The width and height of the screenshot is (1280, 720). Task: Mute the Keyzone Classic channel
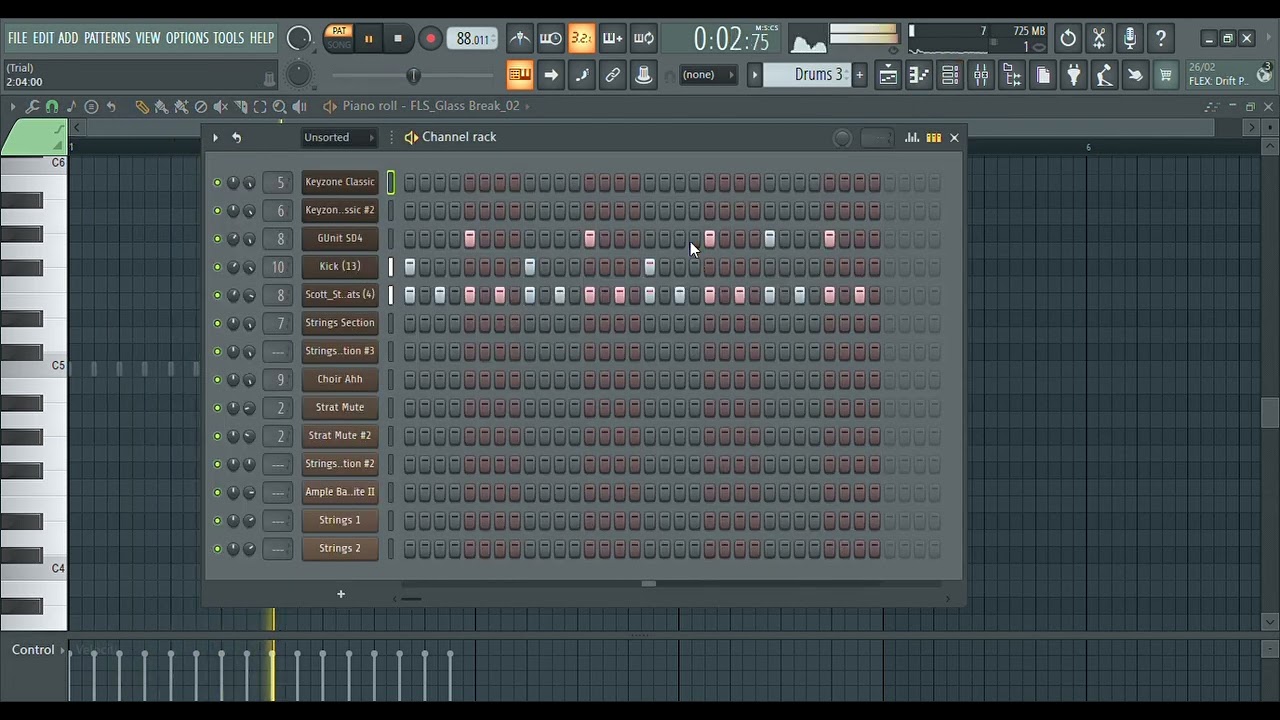(217, 183)
